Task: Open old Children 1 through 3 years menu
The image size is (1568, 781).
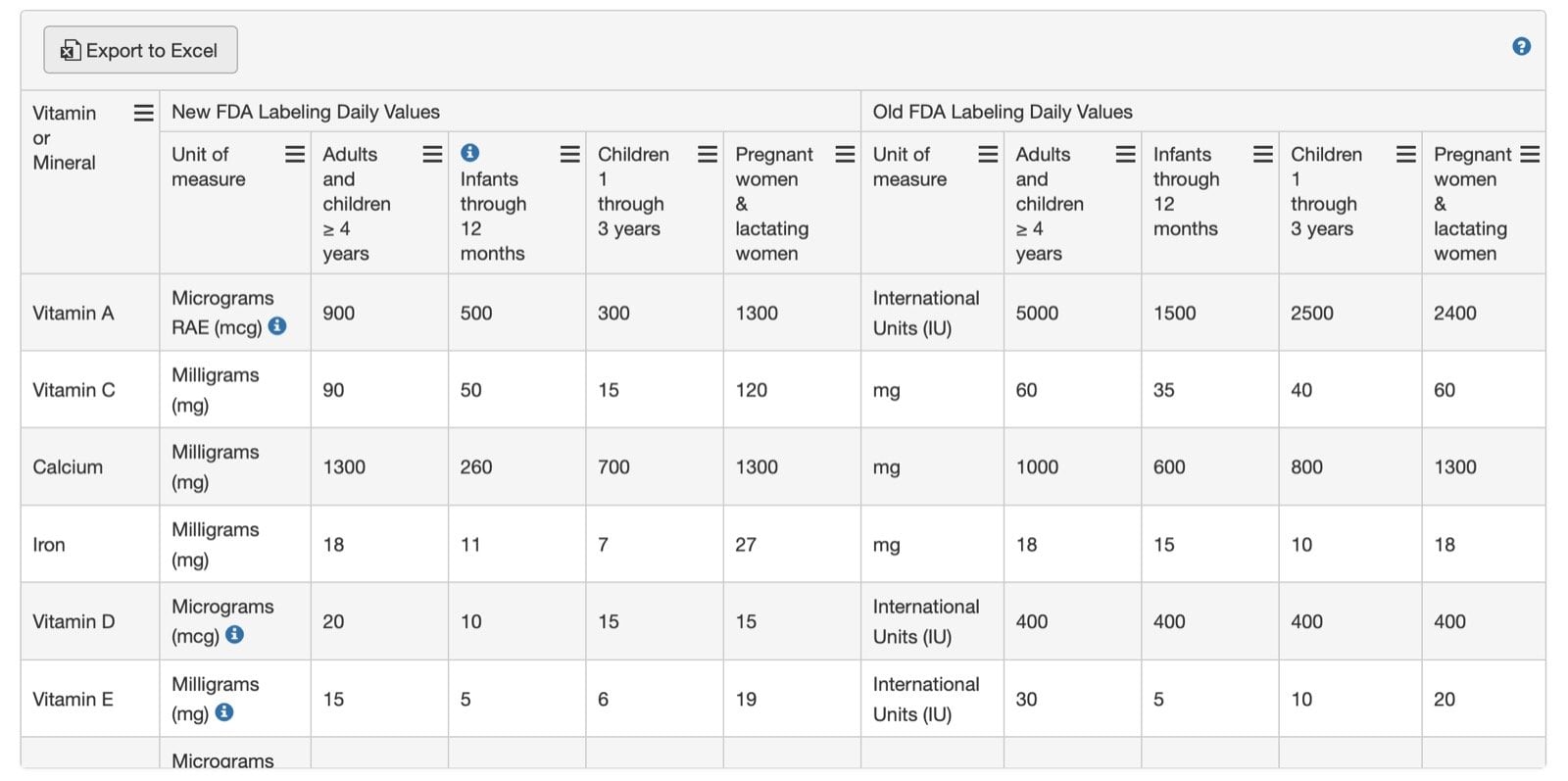Action: (1406, 154)
